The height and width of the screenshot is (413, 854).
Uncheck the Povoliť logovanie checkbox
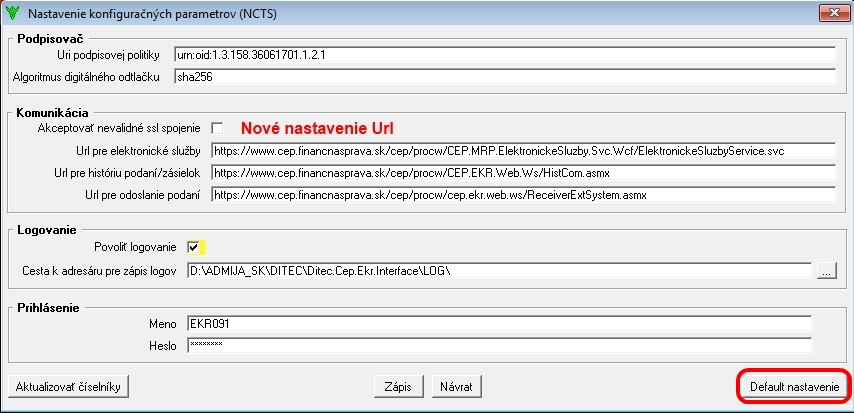193,247
